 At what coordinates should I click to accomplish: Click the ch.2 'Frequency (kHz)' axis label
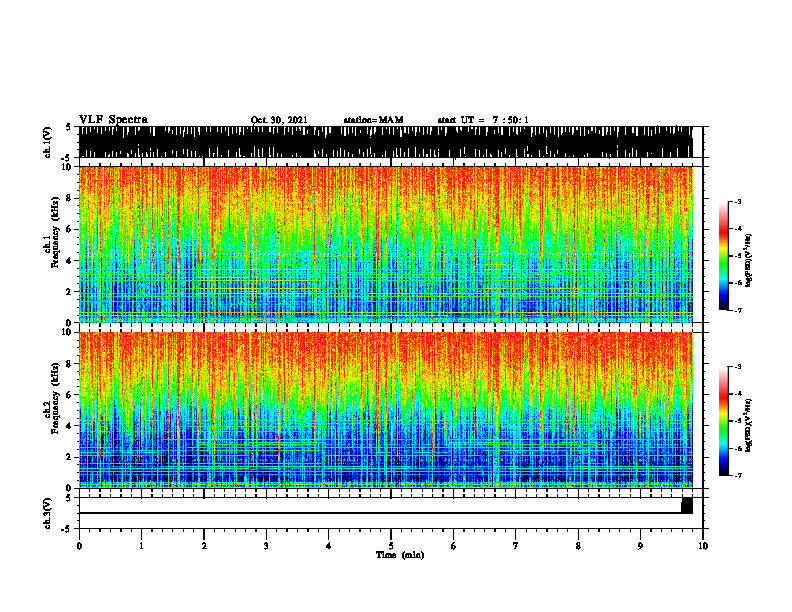56,398
